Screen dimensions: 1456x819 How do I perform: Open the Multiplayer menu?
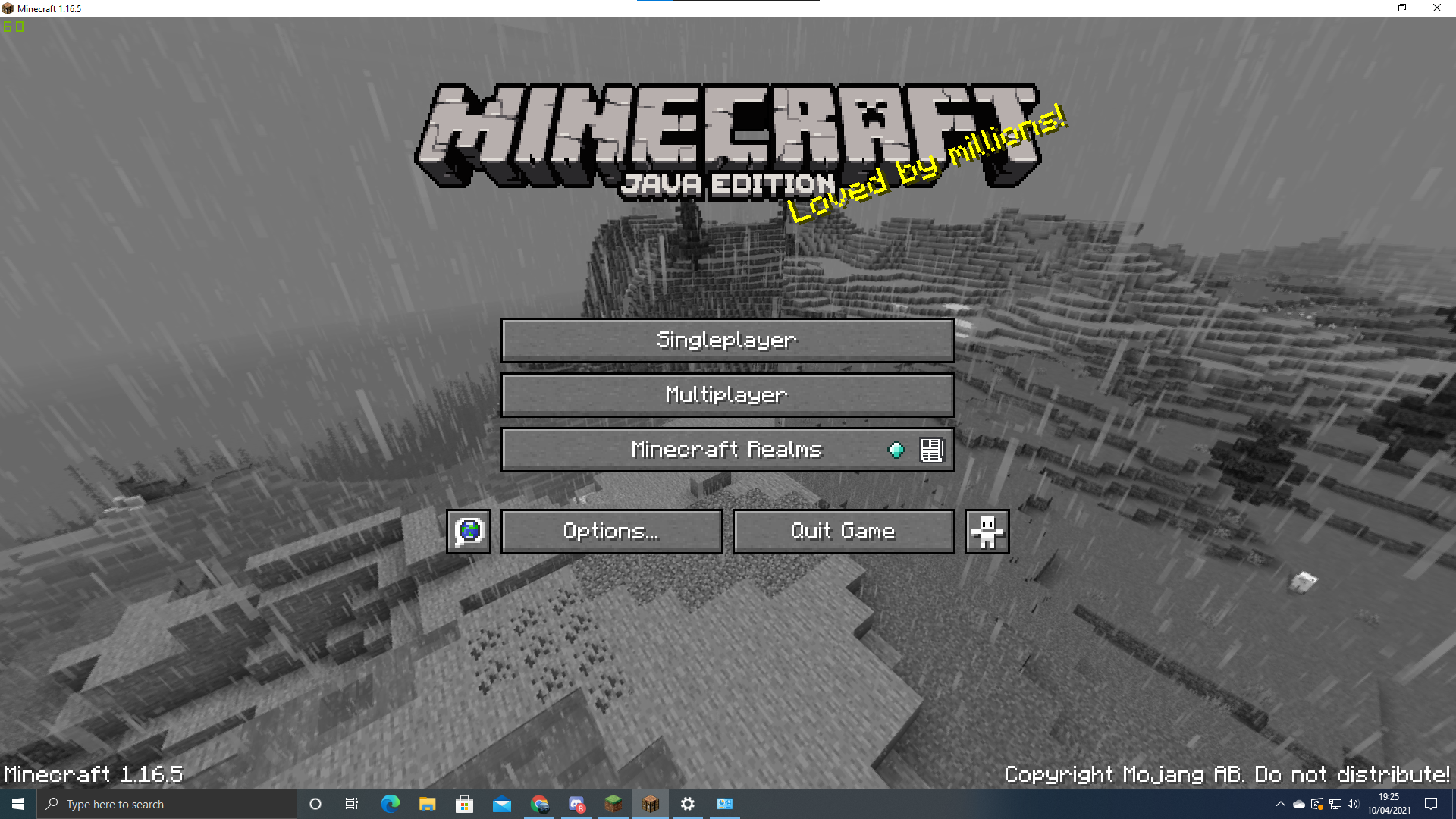[x=727, y=395]
